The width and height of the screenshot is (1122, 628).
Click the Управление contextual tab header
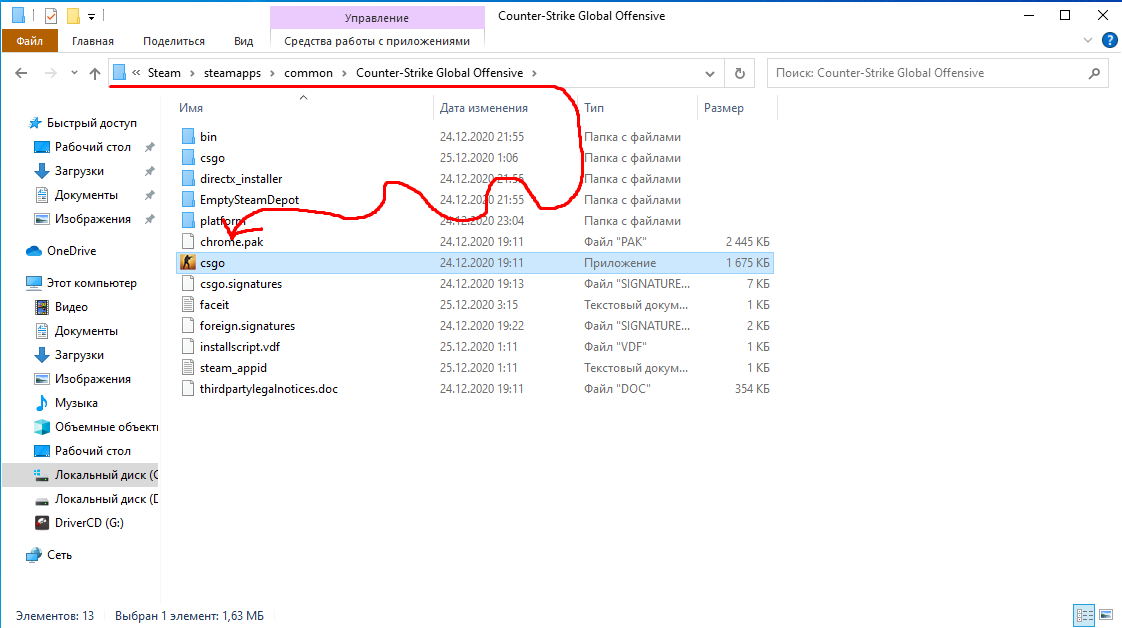click(x=377, y=17)
